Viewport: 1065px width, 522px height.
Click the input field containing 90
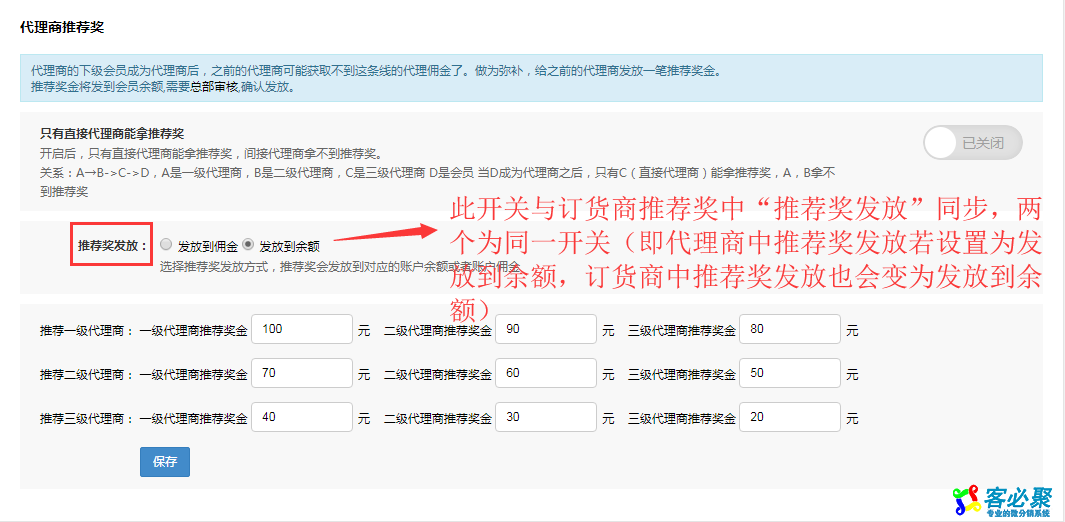pos(546,329)
